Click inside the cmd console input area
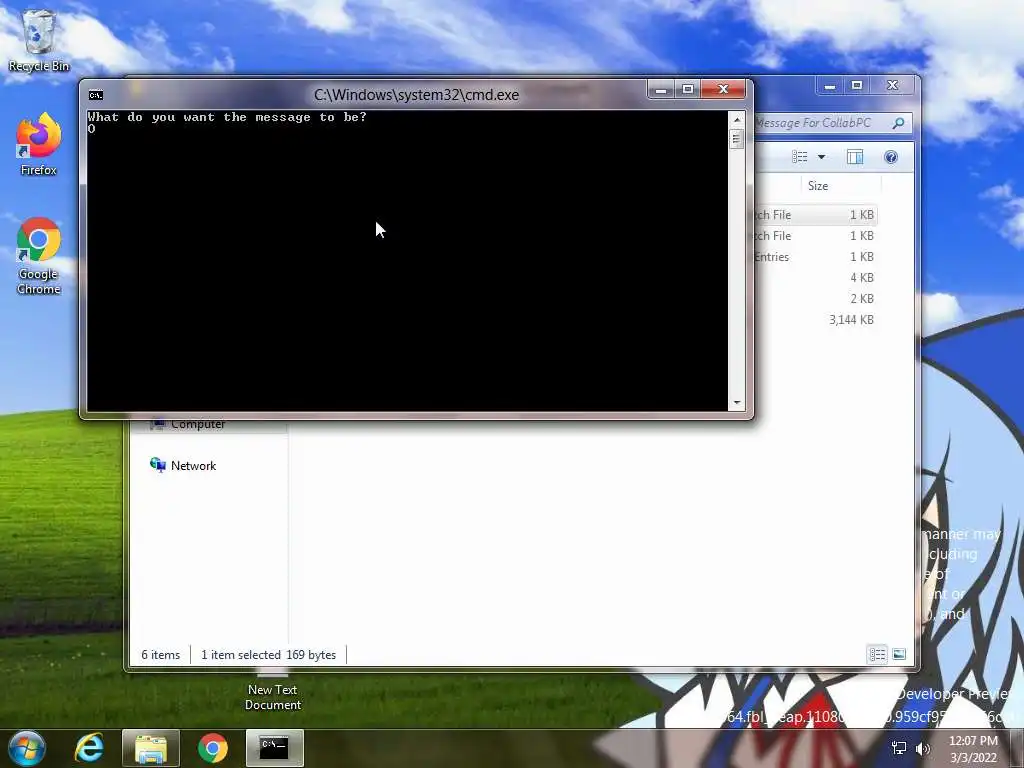 point(408,261)
